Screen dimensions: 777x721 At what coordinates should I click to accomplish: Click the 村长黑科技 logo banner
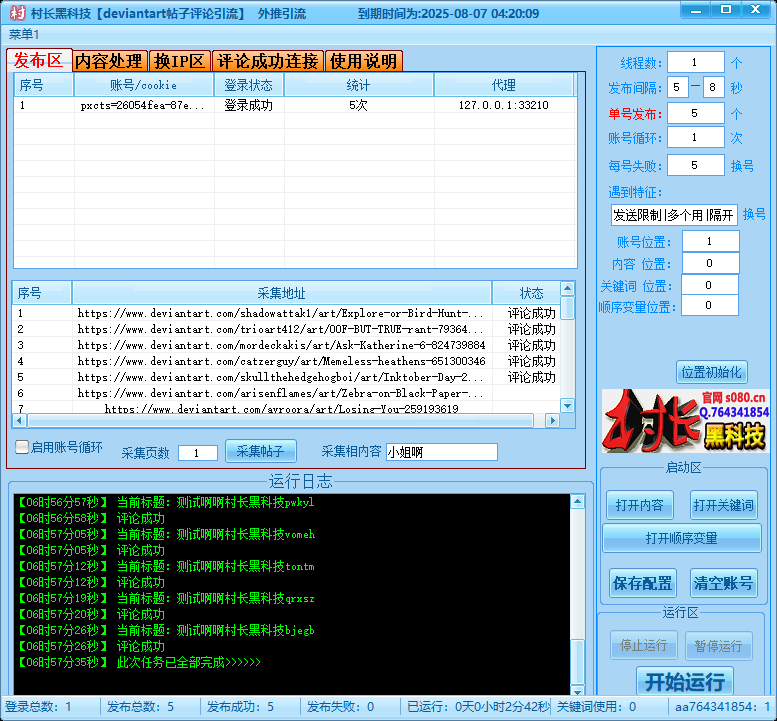pyautogui.click(x=685, y=421)
